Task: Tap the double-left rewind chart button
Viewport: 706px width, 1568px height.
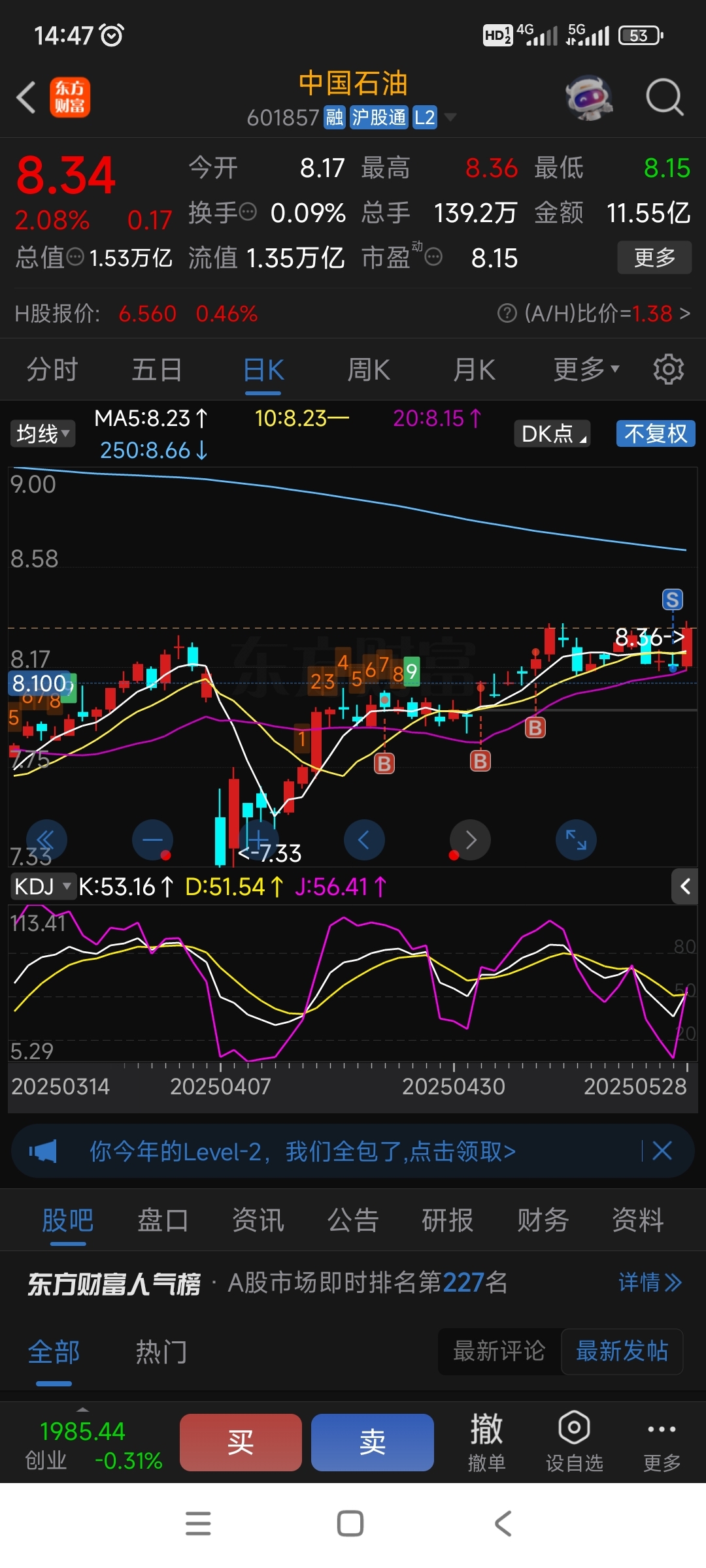Action: 46,840
